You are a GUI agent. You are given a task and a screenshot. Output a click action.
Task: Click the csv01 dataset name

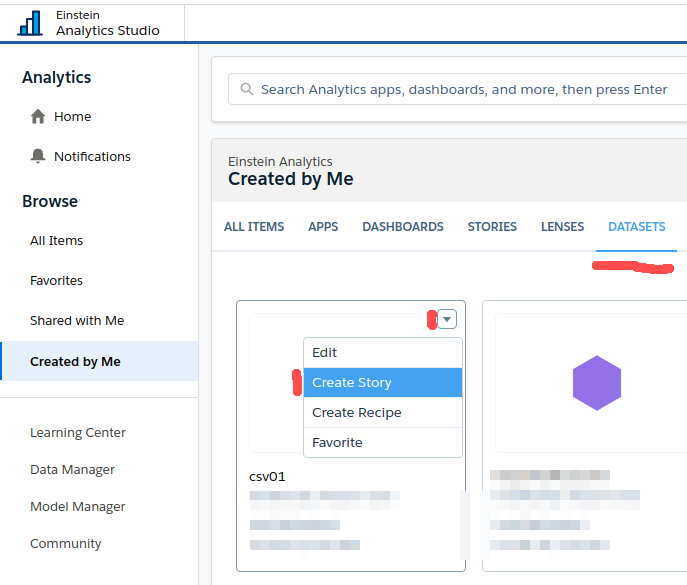pyautogui.click(x=267, y=477)
